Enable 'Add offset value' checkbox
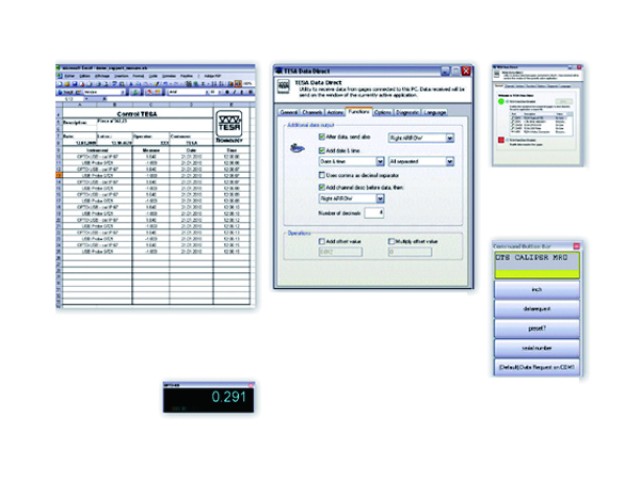The width and height of the screenshot is (640, 480). 322,242
